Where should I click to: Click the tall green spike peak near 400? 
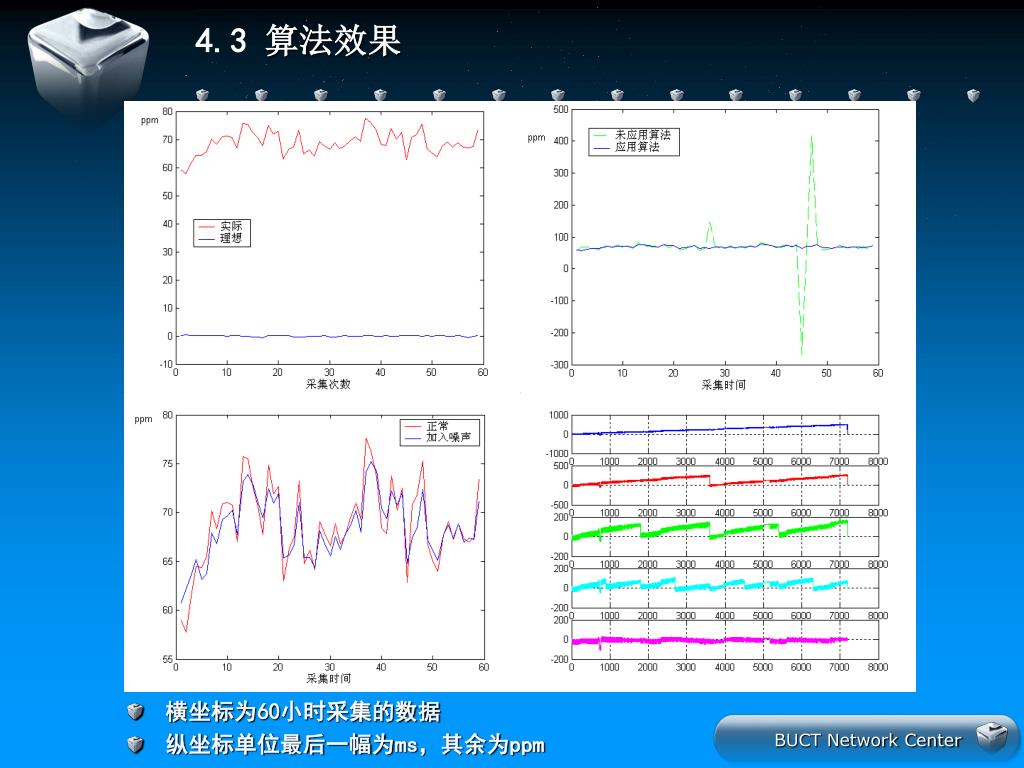[x=811, y=138]
